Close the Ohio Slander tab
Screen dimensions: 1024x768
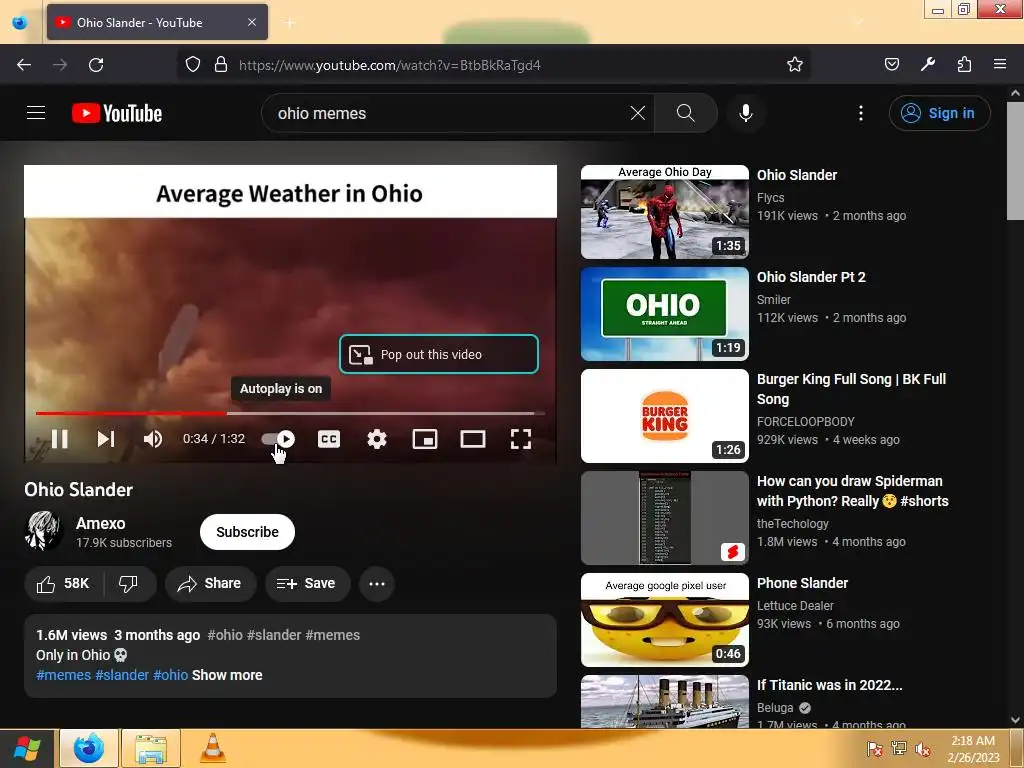[252, 22]
